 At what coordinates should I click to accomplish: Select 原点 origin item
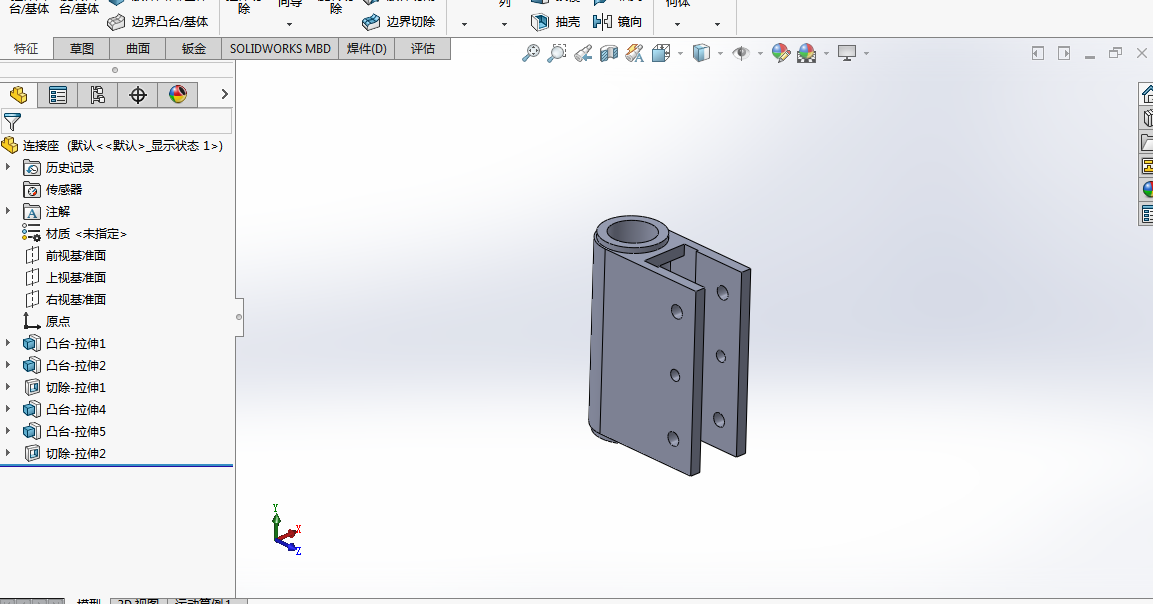pyautogui.click(x=47, y=321)
